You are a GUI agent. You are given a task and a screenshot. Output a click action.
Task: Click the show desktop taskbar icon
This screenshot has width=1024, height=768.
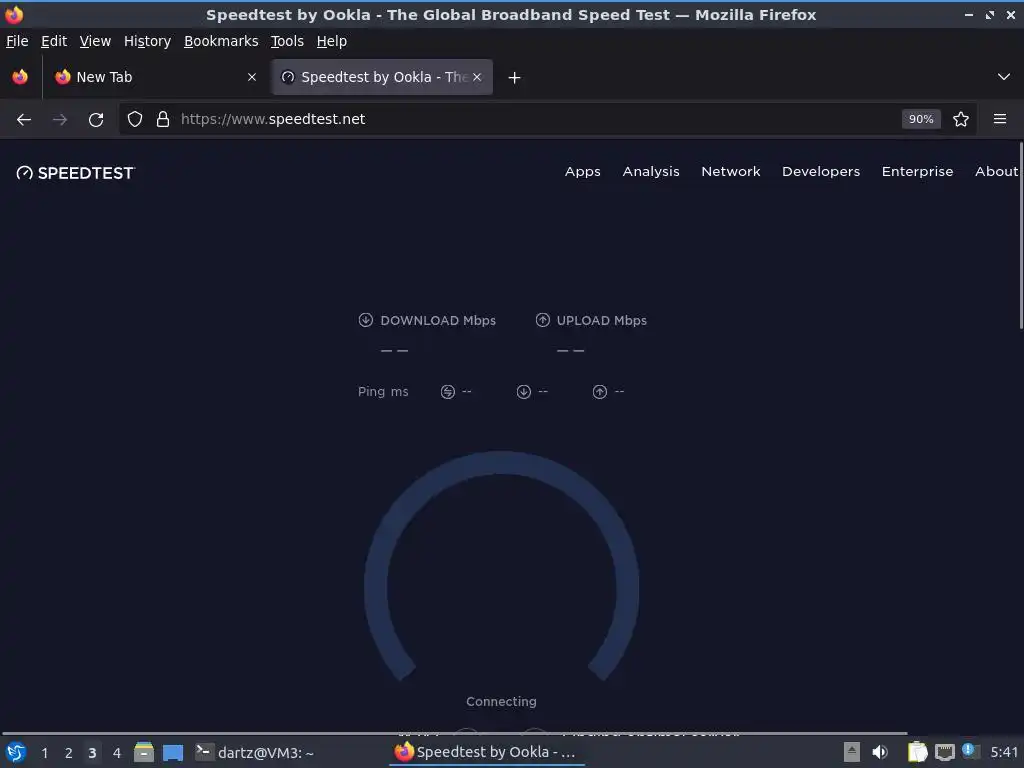pos(173,753)
